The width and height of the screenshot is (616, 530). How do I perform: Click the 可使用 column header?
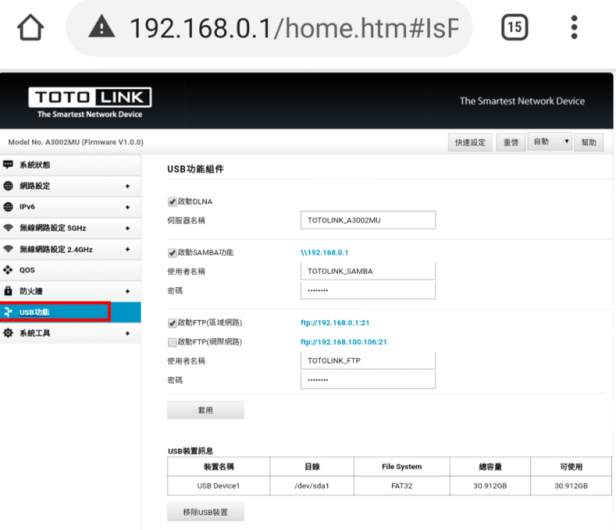pos(571,467)
